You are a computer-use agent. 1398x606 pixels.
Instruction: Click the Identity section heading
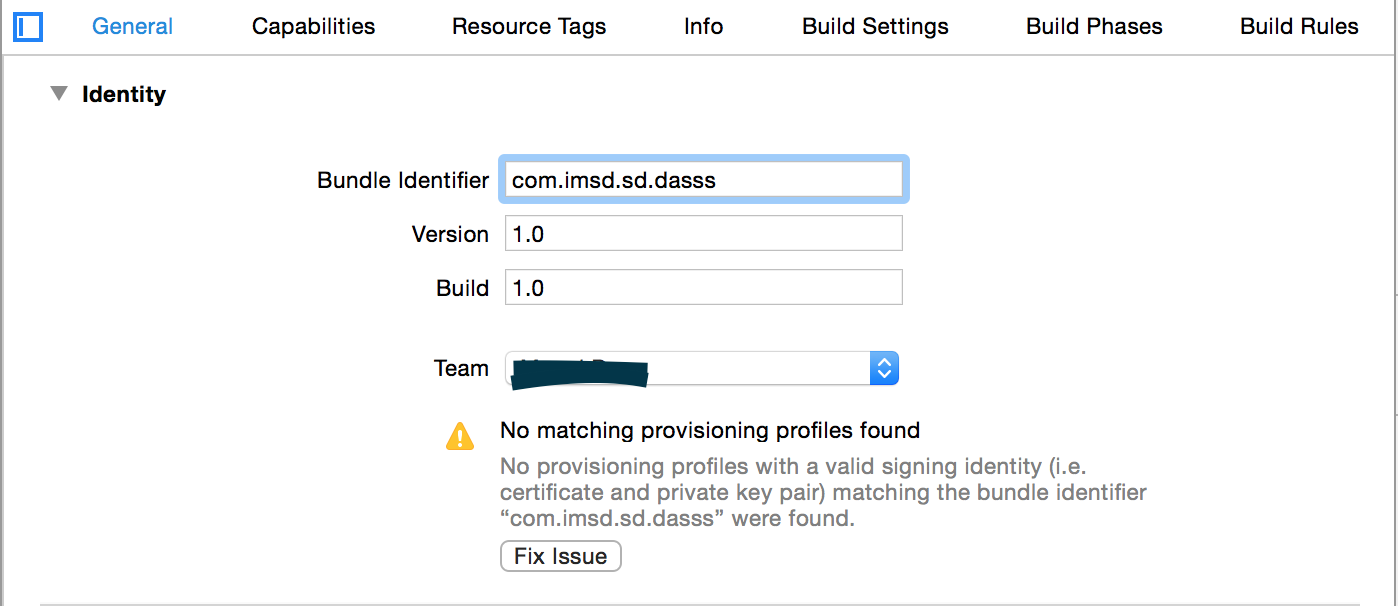tap(124, 94)
